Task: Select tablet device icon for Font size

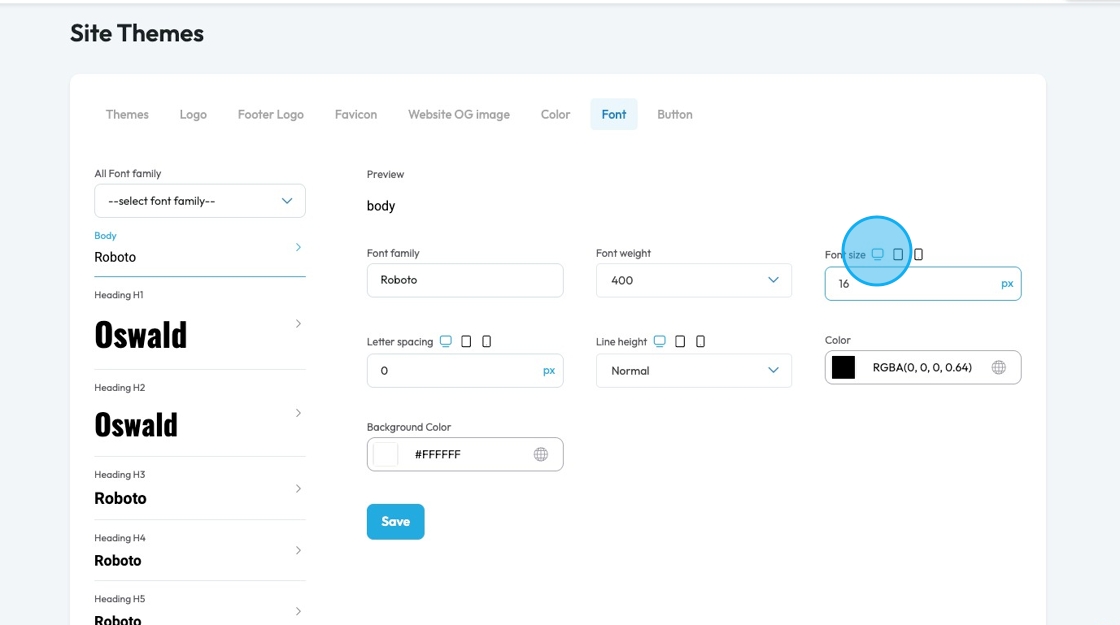Action: [x=898, y=254]
